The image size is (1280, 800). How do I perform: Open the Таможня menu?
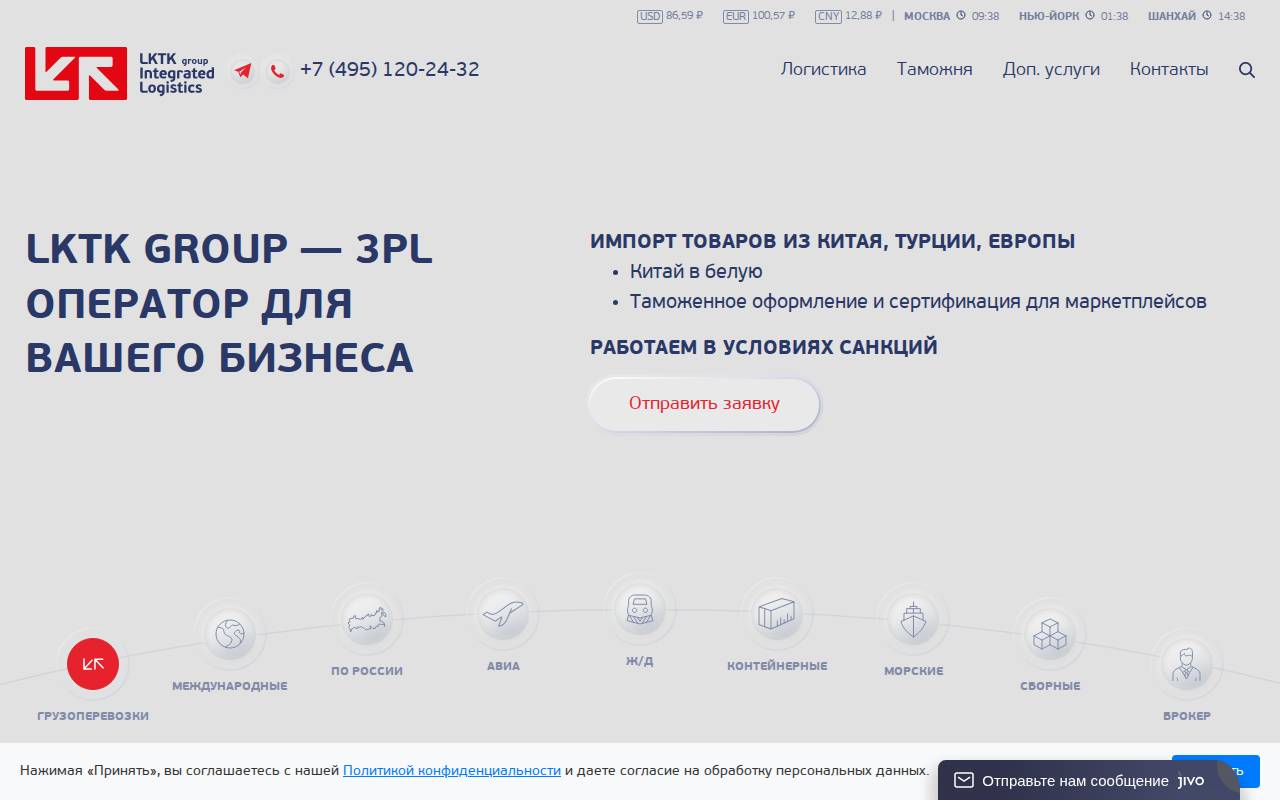935,70
